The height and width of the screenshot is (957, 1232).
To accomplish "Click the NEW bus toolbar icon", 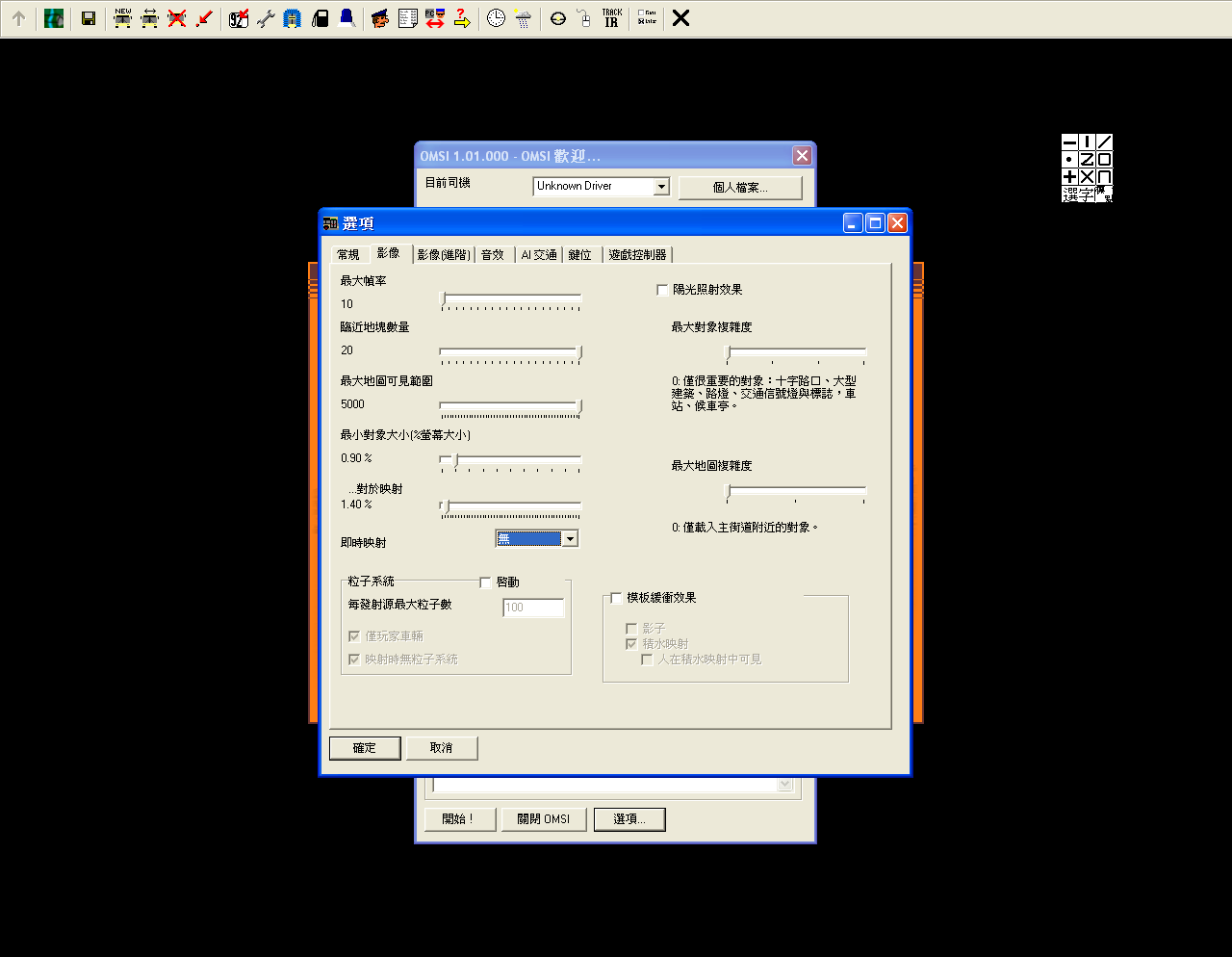I will (x=123, y=18).
